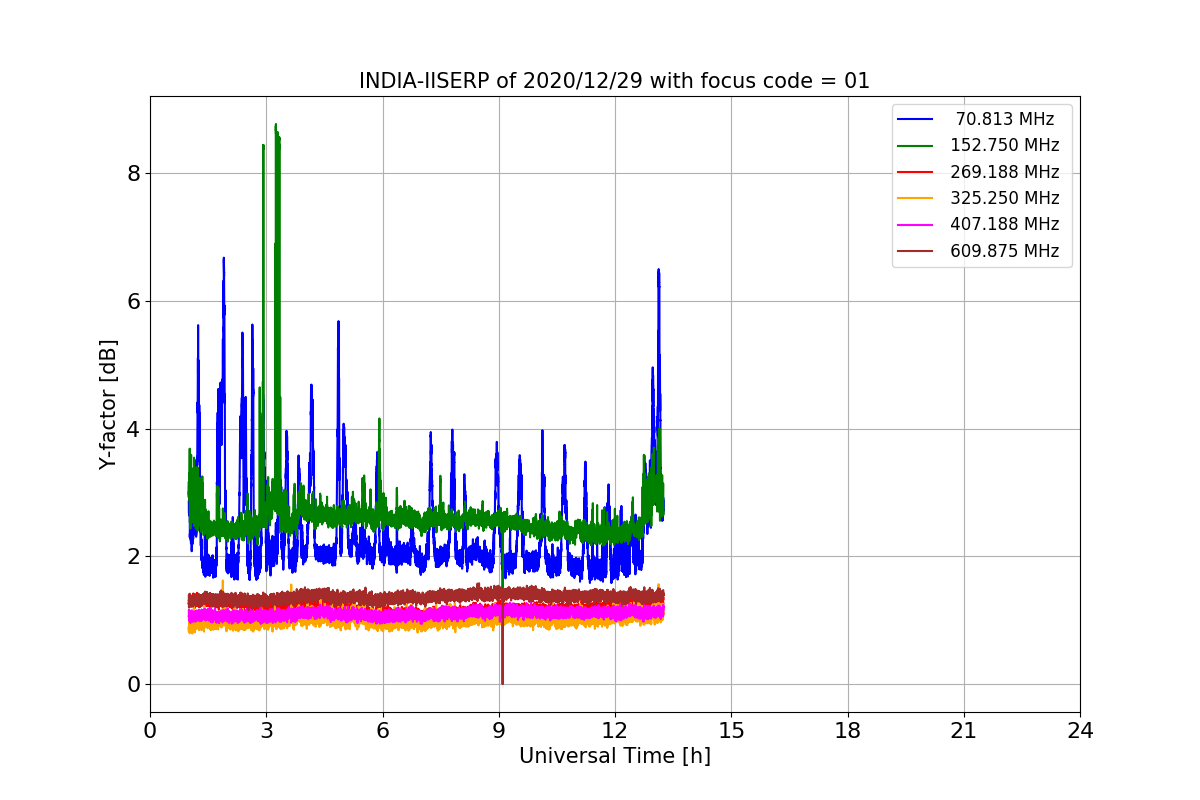Select the 152.750 MHz legend label
Screen dimensions: 1200x800
pyautogui.click(x=1004, y=145)
